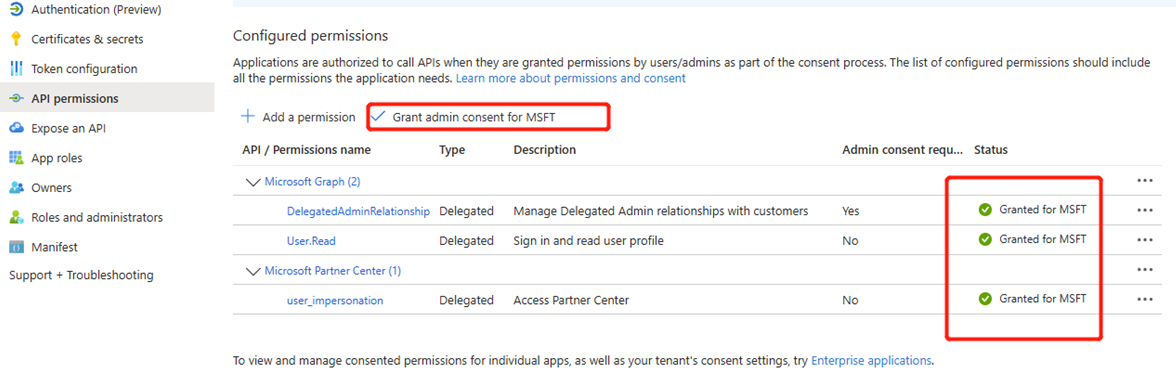Click the Certificates & secrets key icon

click(x=16, y=39)
